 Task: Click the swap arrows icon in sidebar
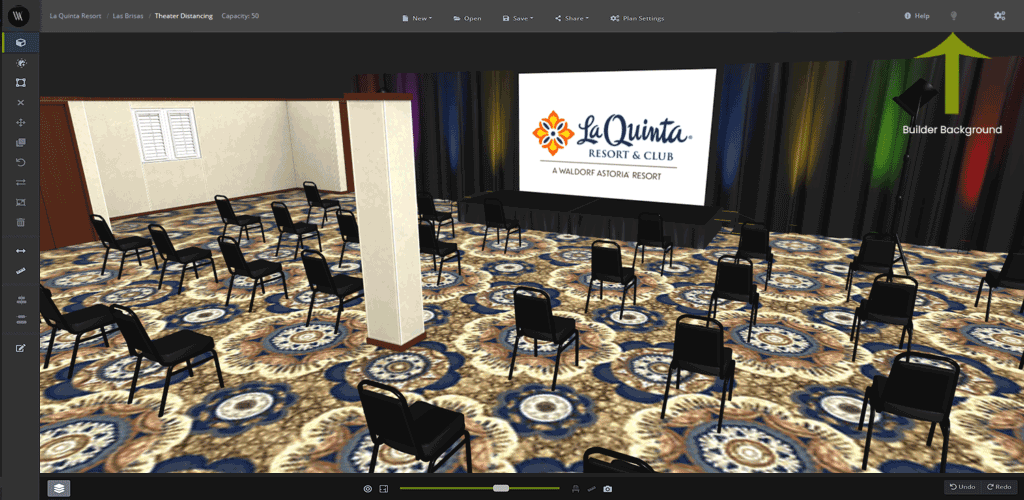[x=21, y=182]
